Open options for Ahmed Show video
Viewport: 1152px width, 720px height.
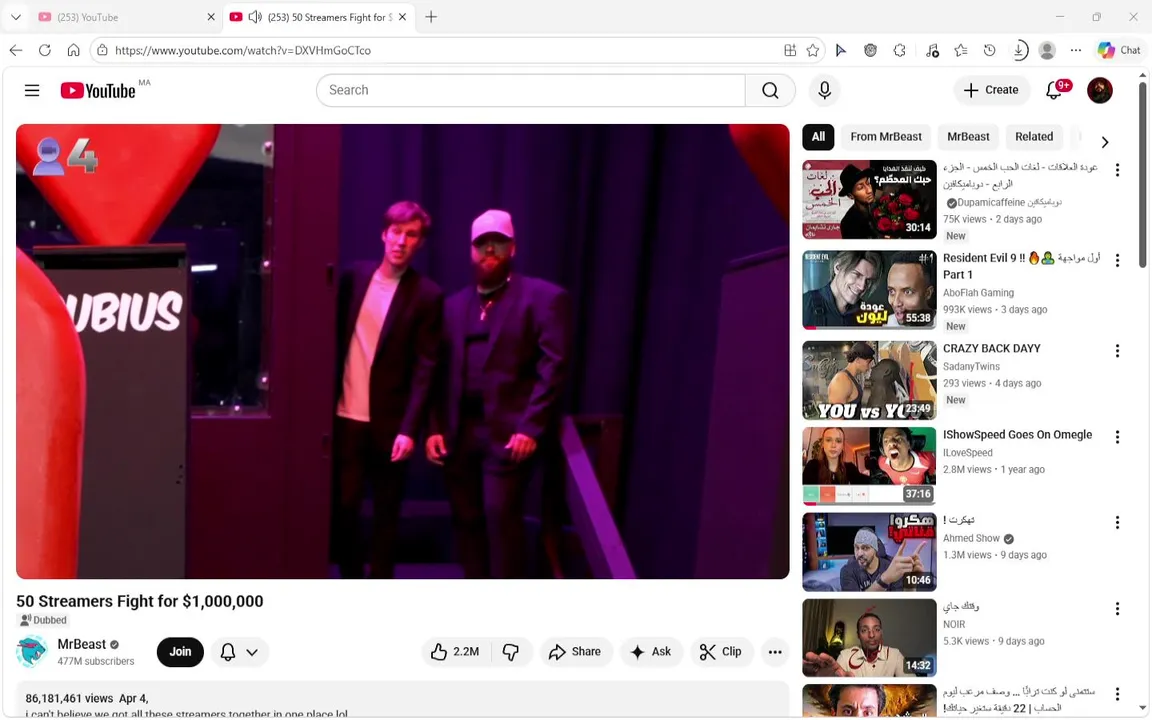1117,522
